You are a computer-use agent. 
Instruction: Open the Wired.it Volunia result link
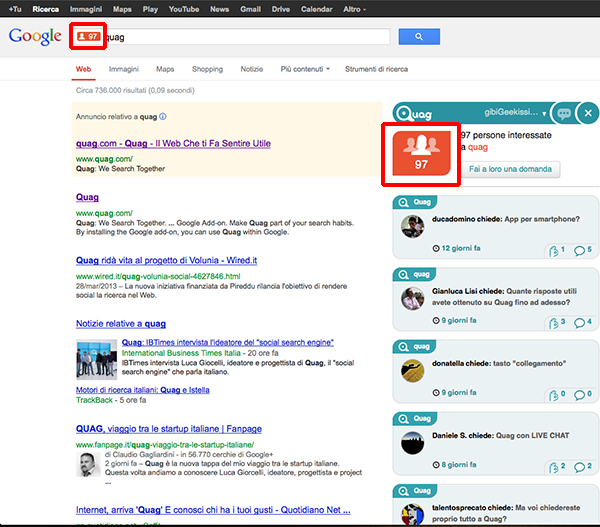click(x=166, y=261)
